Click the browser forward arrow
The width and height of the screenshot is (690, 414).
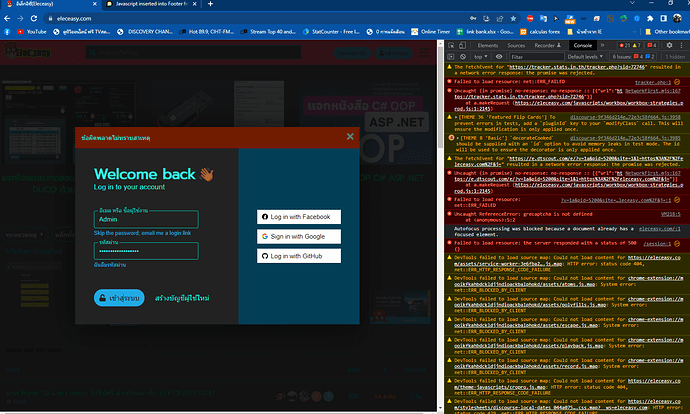(x=20, y=18)
